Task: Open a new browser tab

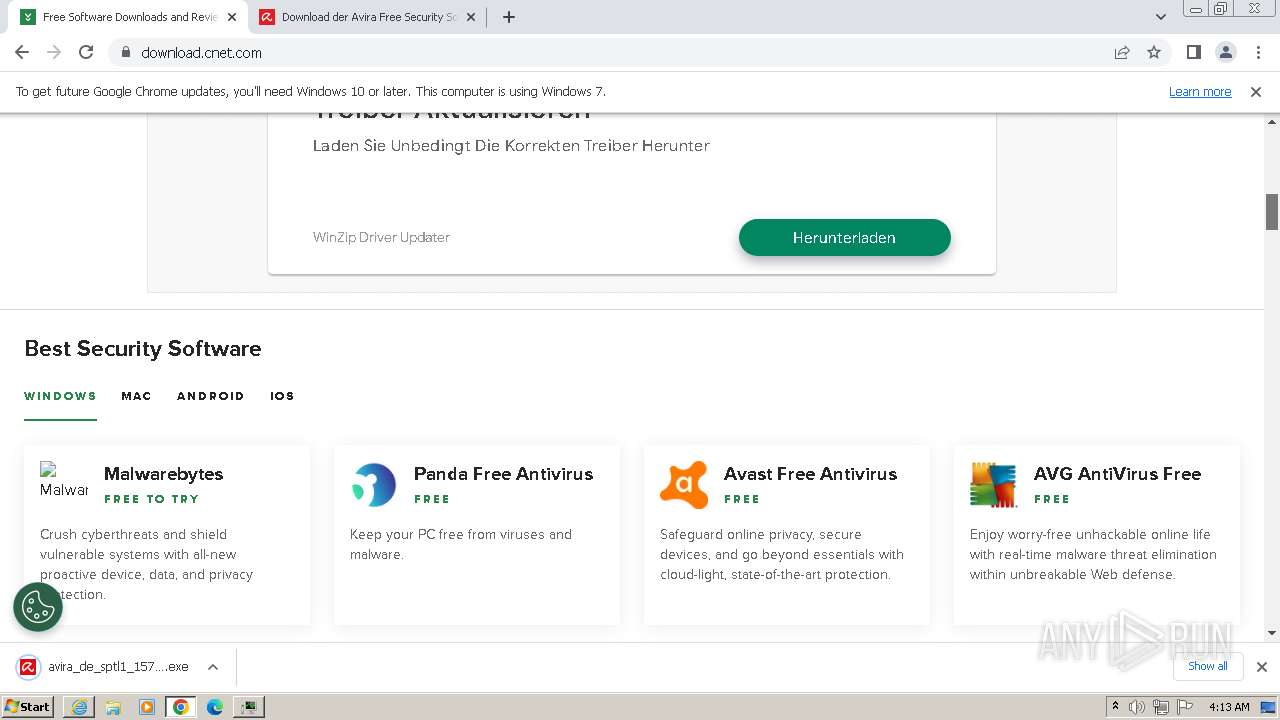Action: pyautogui.click(x=508, y=17)
